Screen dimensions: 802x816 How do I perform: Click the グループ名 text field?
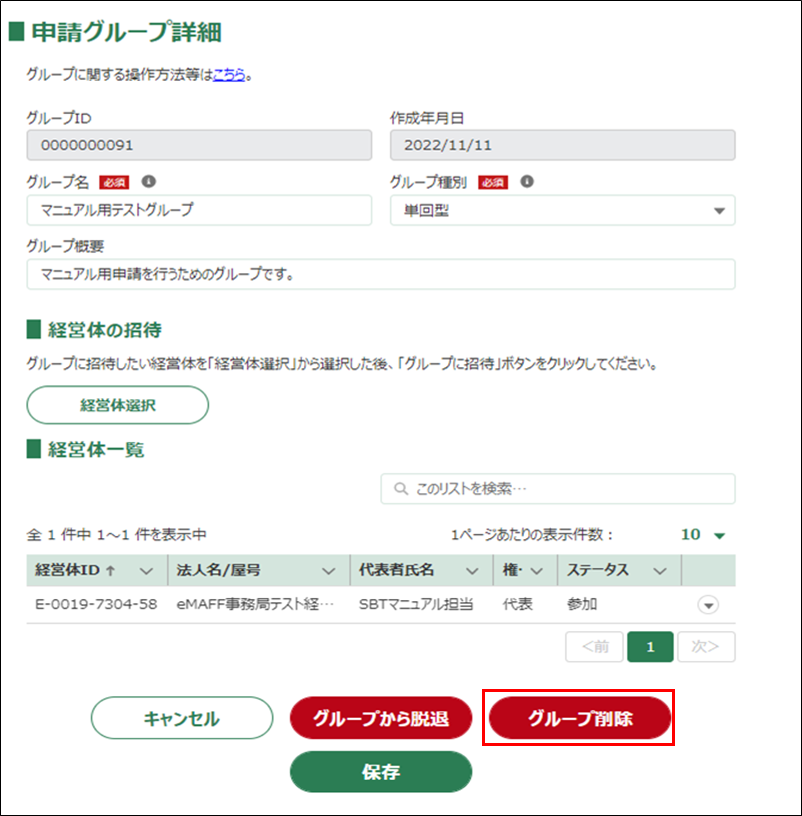(x=199, y=211)
